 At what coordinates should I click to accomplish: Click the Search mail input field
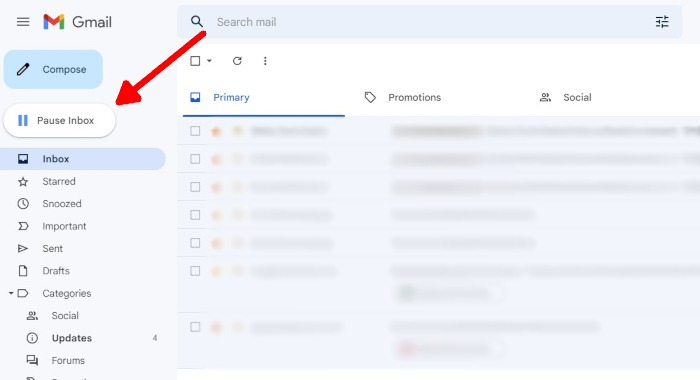(429, 21)
